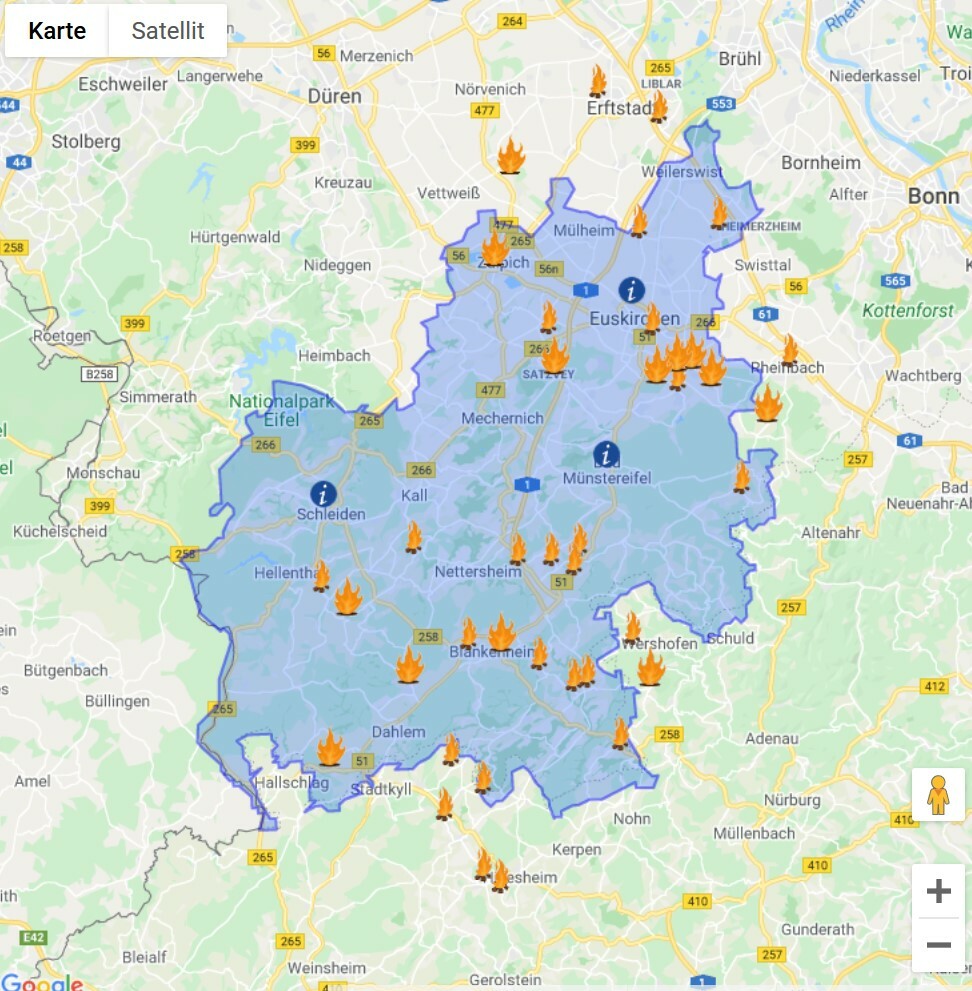The image size is (972, 991).
Task: Click the Street View pegman icon
Action: (938, 795)
